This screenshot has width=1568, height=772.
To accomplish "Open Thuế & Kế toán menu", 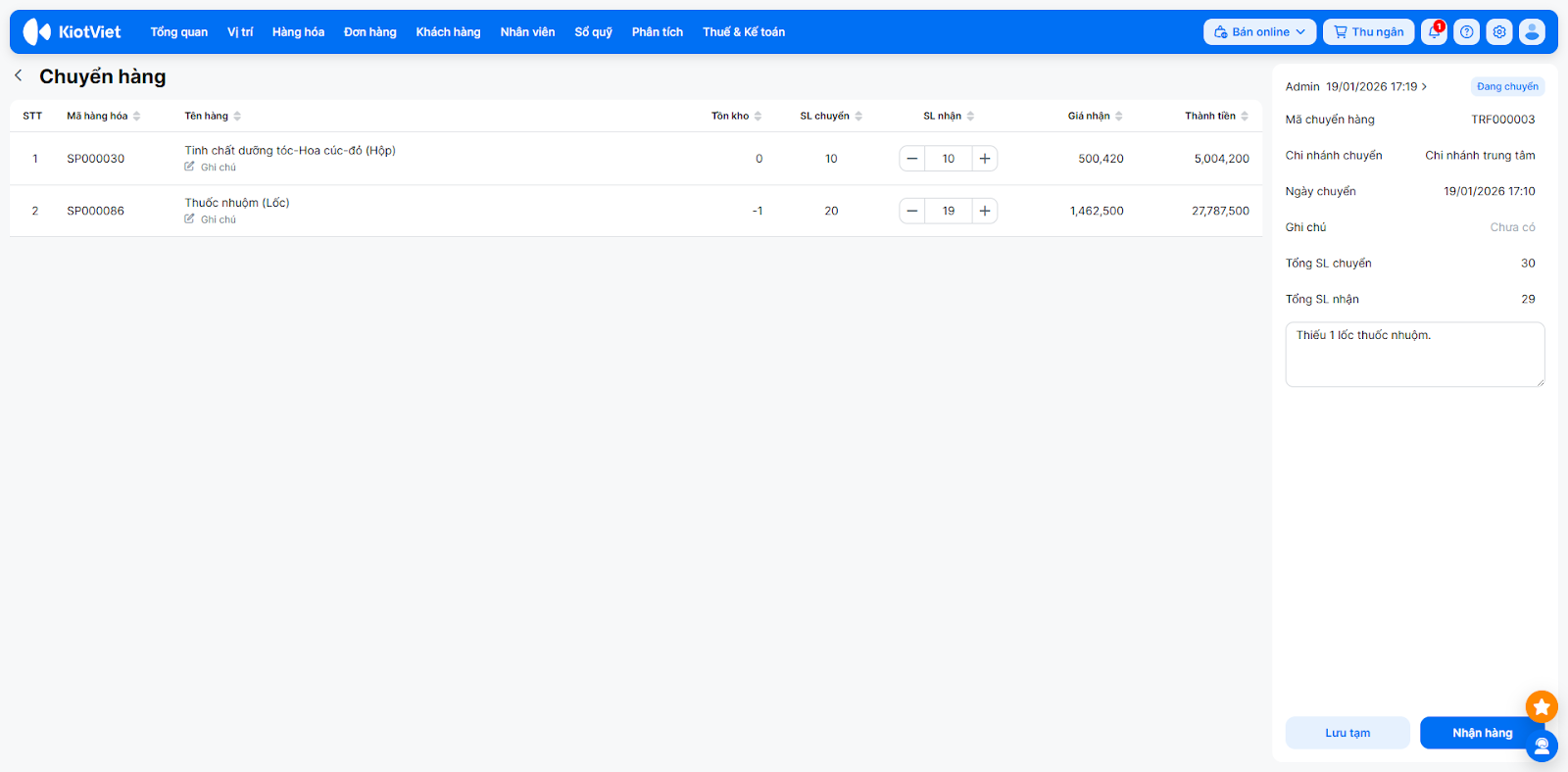I will tap(744, 31).
